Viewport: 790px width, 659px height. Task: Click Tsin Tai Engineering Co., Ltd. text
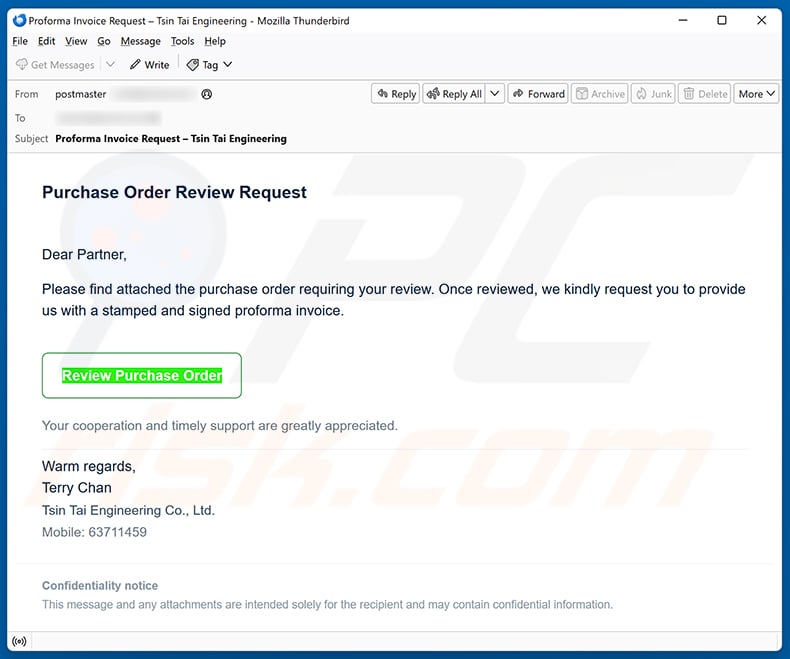[x=128, y=510]
